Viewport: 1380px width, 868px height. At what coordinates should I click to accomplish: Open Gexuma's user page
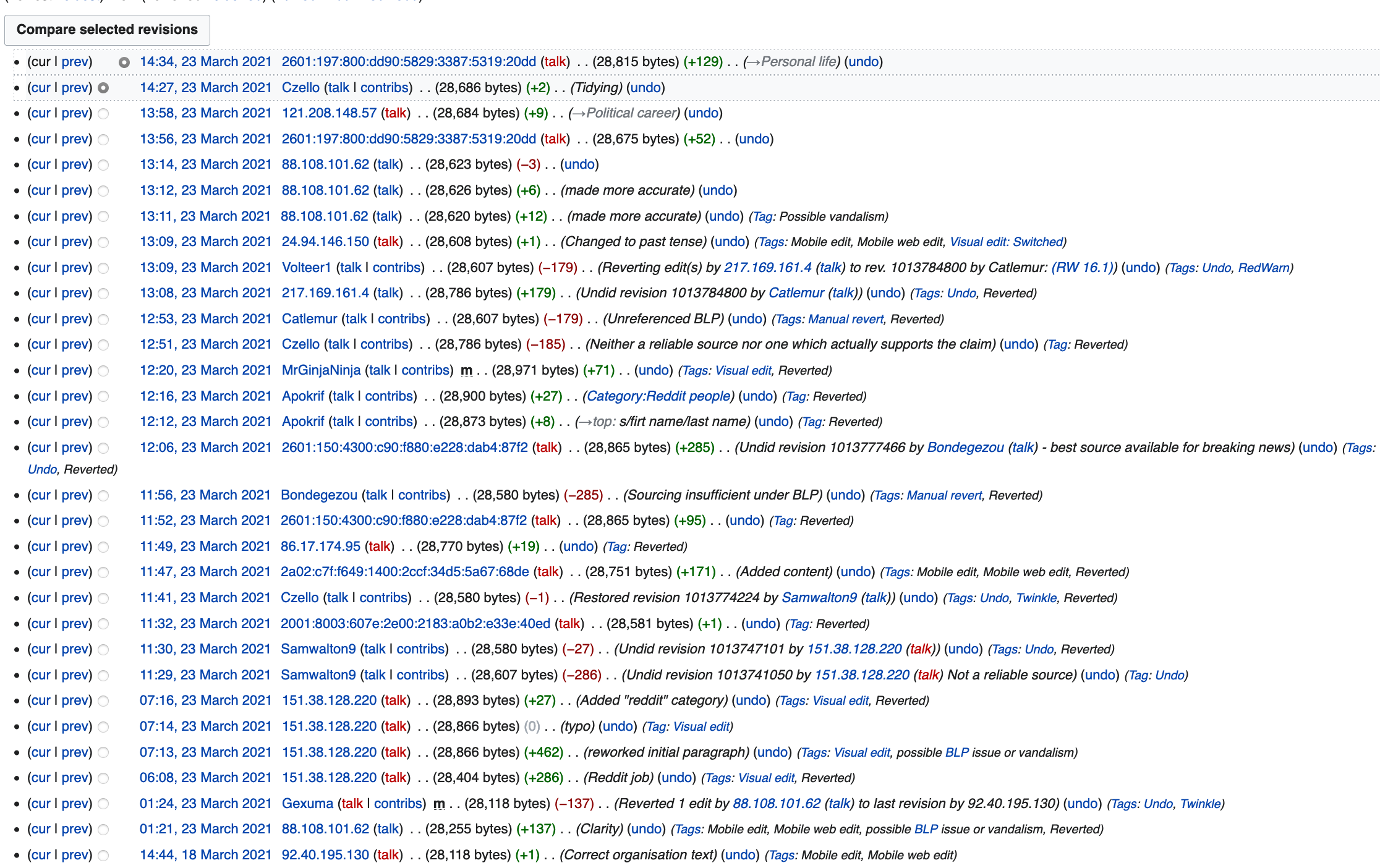(307, 804)
